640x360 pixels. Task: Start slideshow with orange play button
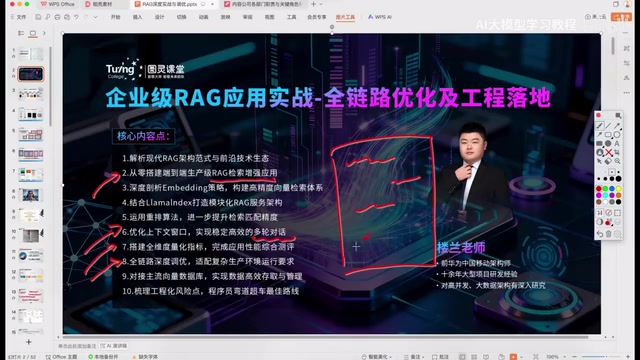(513, 356)
